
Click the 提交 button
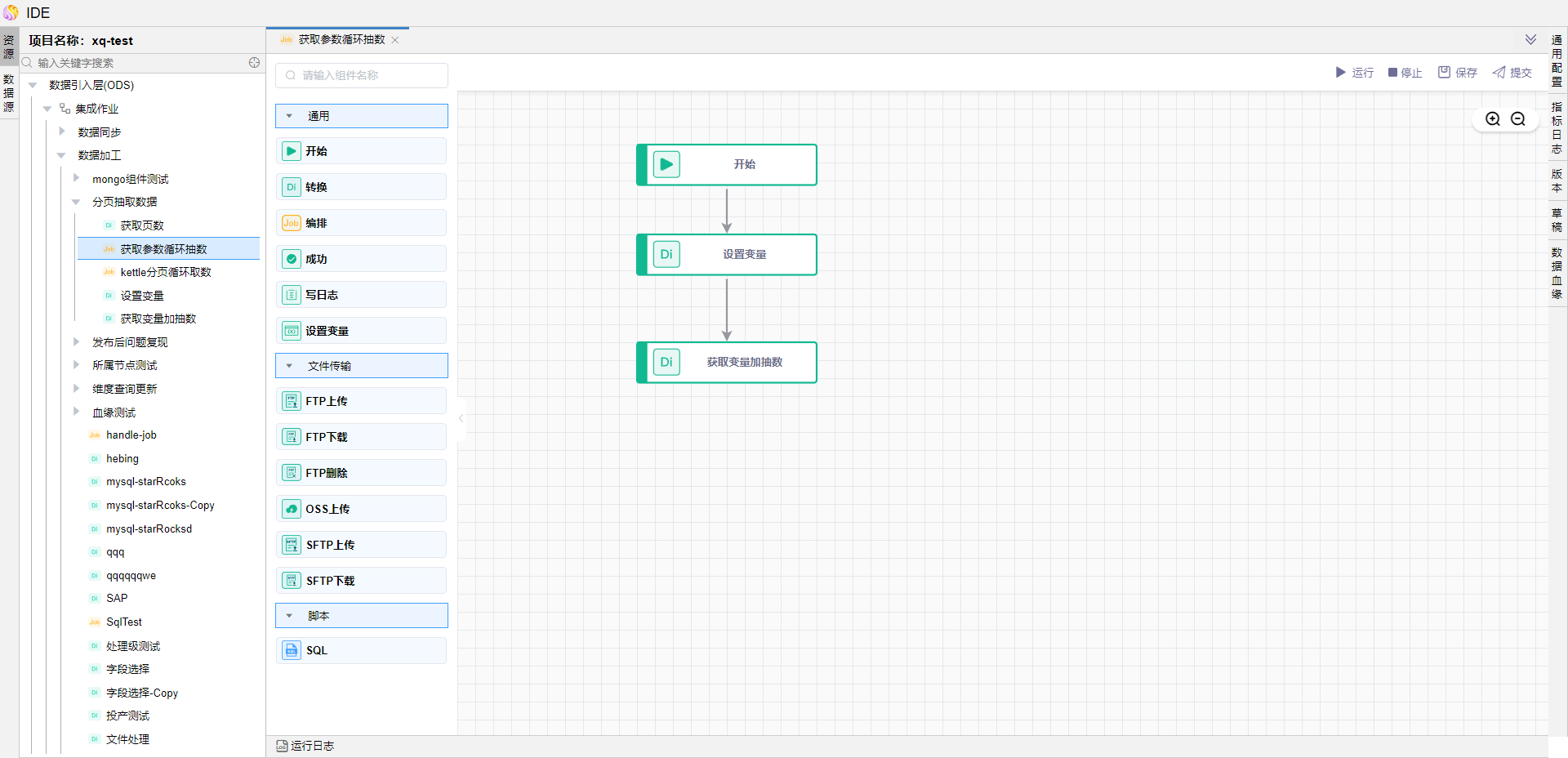point(1512,73)
